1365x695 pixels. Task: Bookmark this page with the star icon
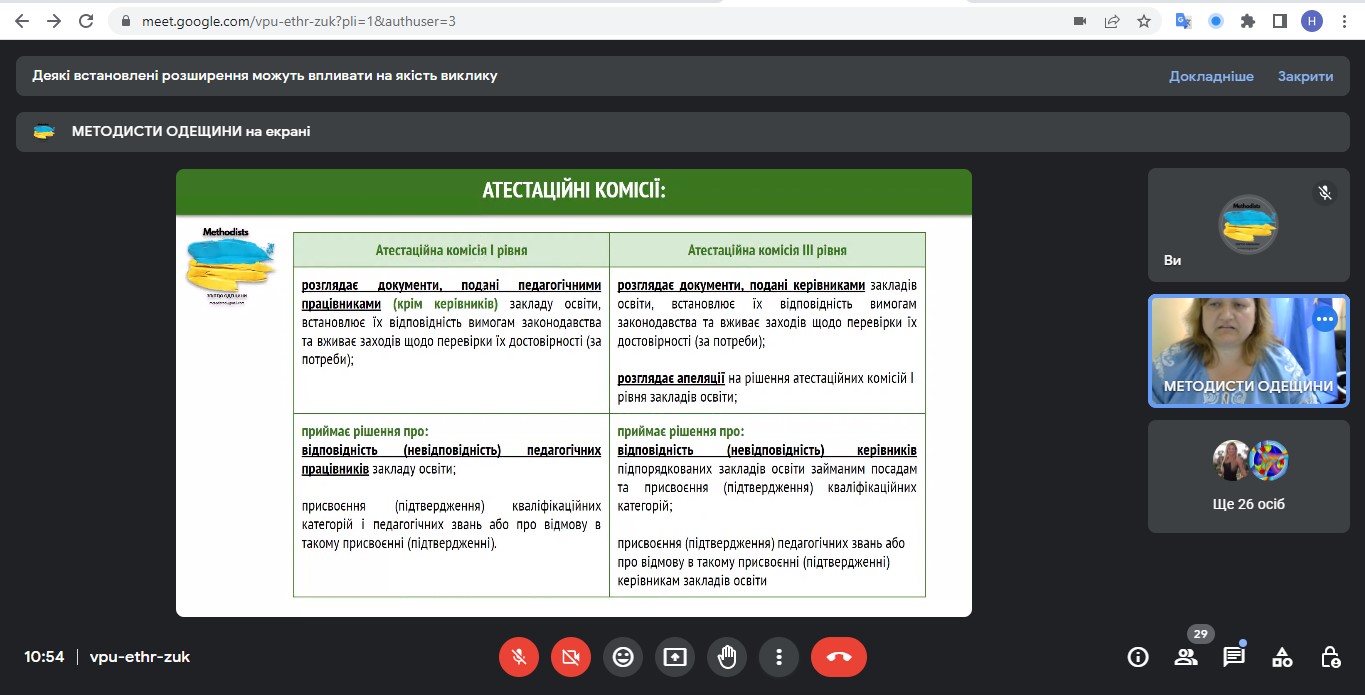pos(1144,21)
